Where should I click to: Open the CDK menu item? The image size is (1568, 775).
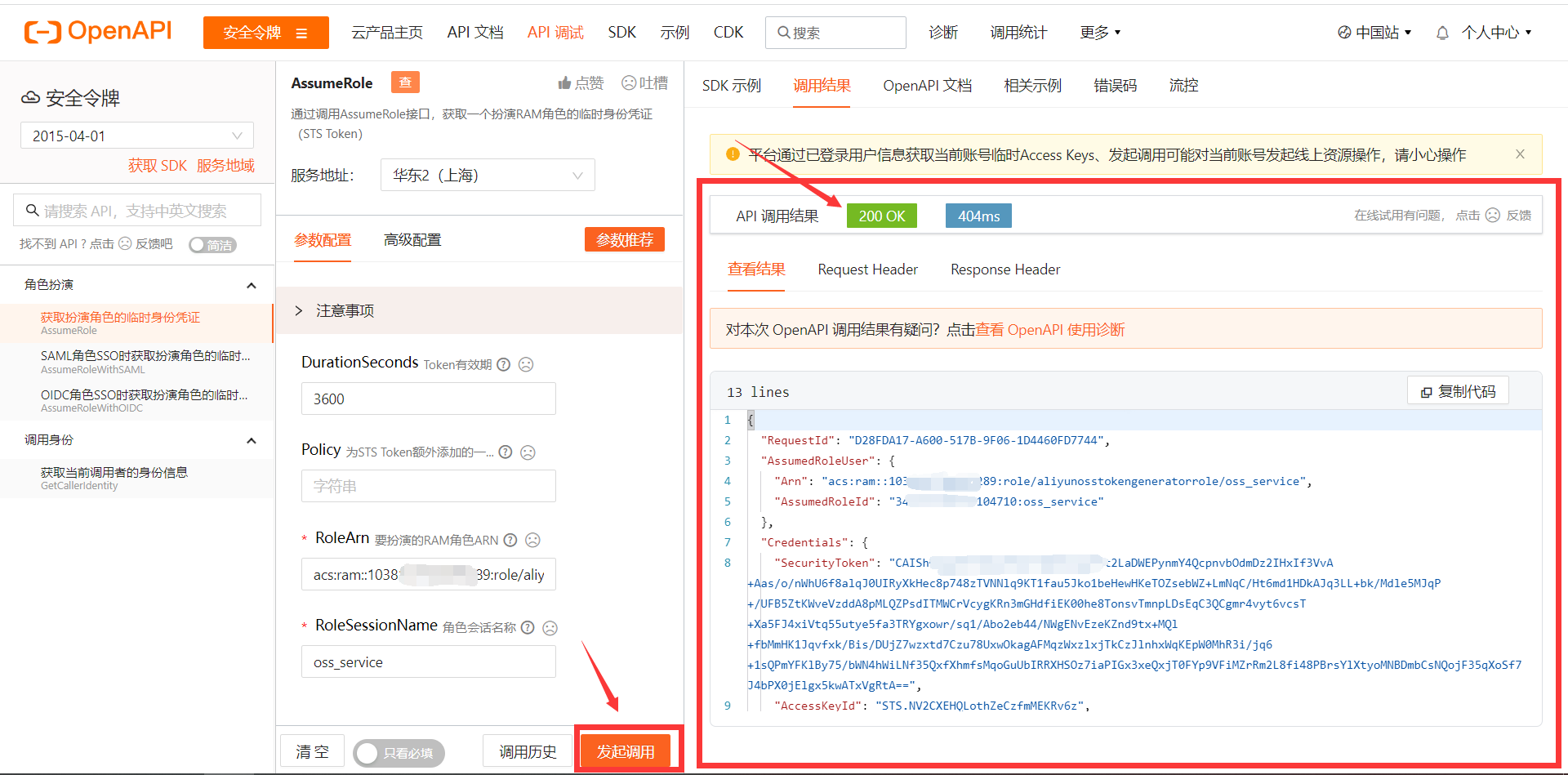tap(728, 33)
